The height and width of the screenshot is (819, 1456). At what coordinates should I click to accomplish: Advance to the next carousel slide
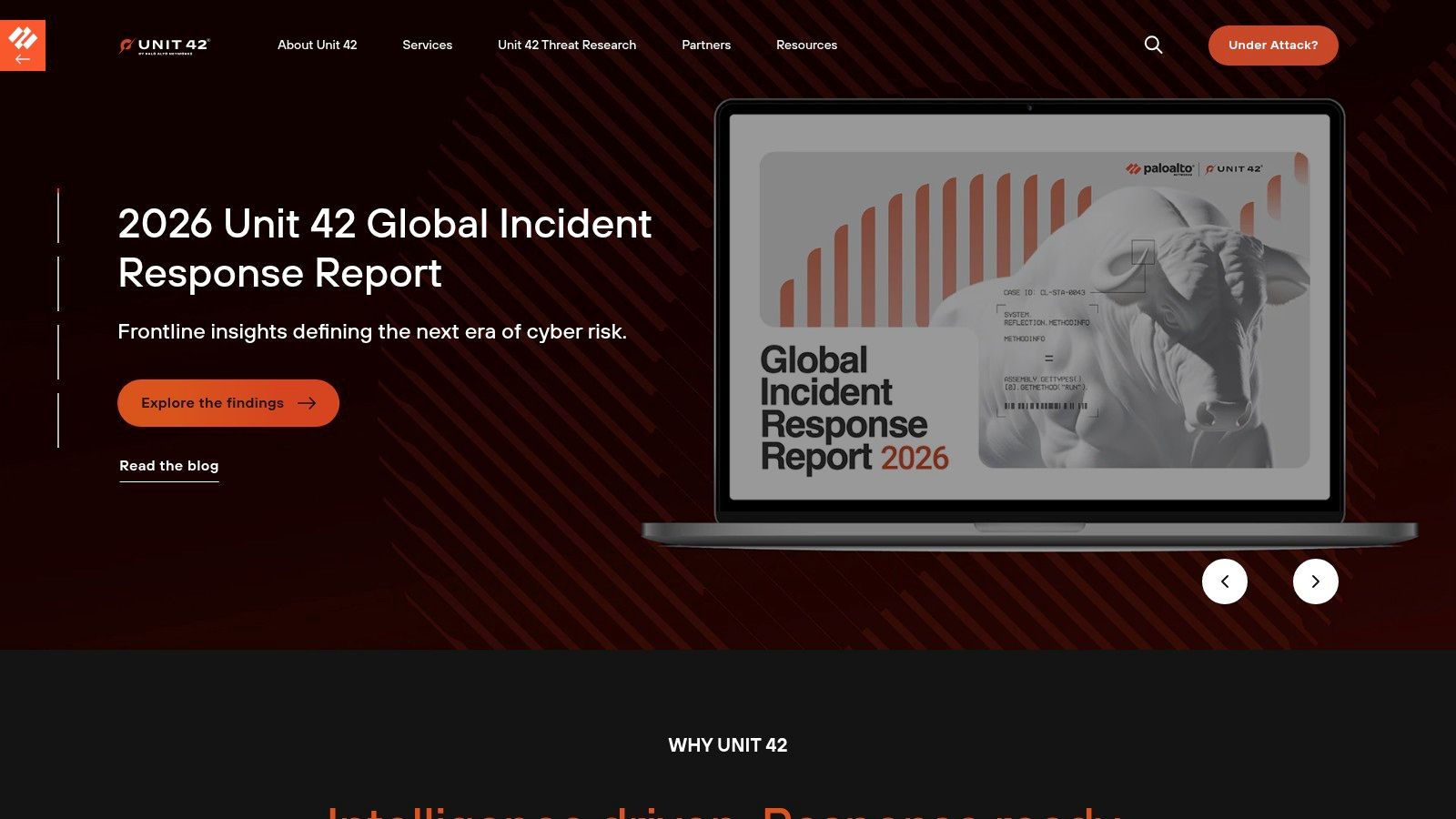pyautogui.click(x=1316, y=581)
